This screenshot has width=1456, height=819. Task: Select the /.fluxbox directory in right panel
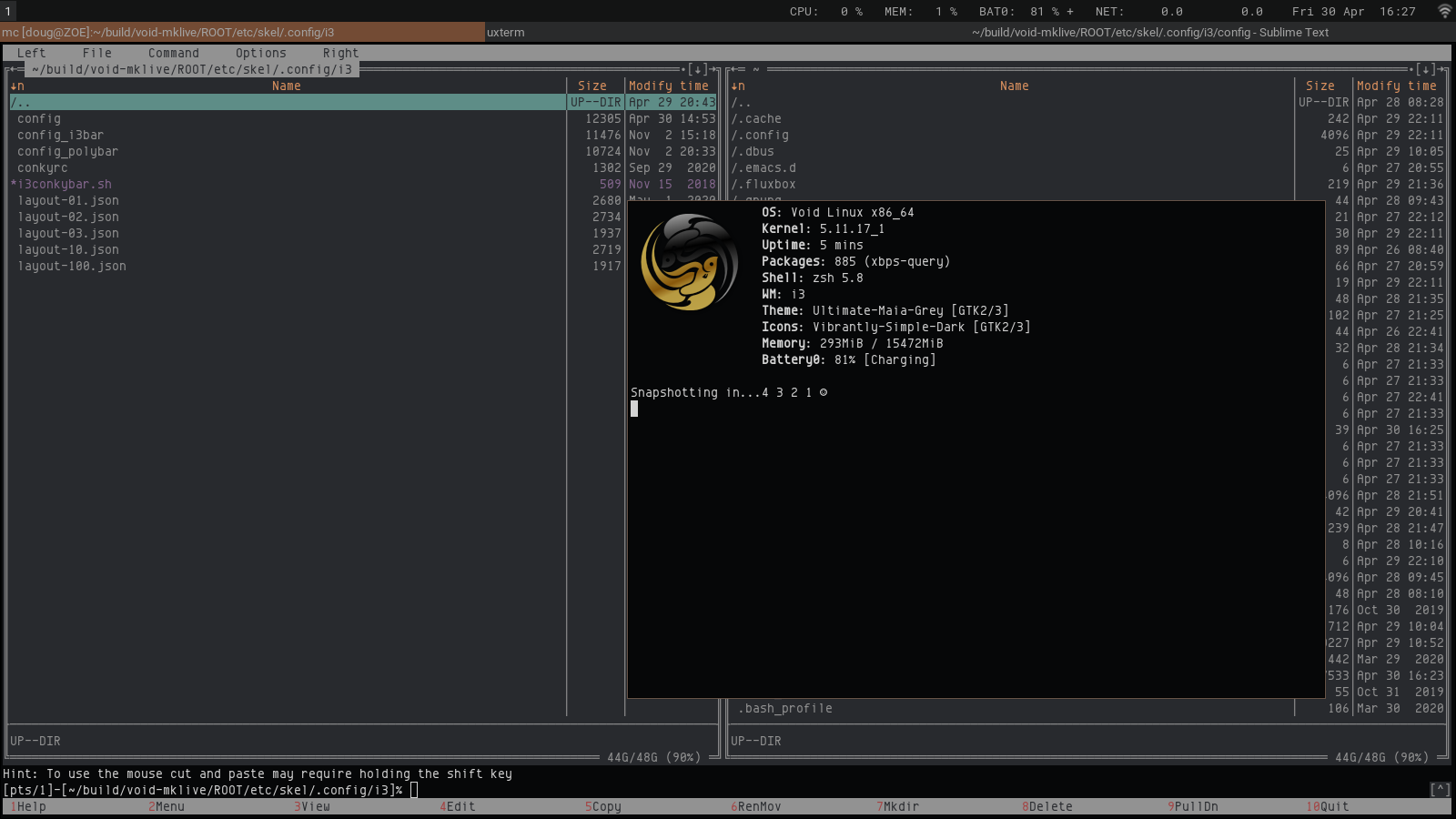click(763, 184)
